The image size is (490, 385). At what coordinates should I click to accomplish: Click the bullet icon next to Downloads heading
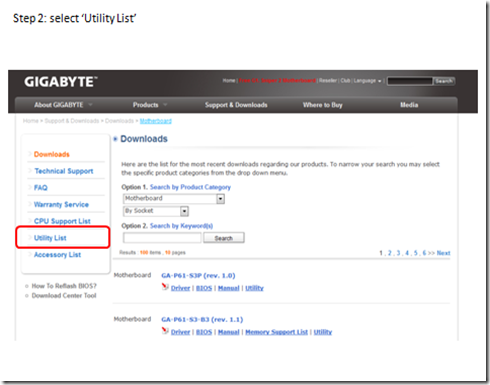[115, 139]
